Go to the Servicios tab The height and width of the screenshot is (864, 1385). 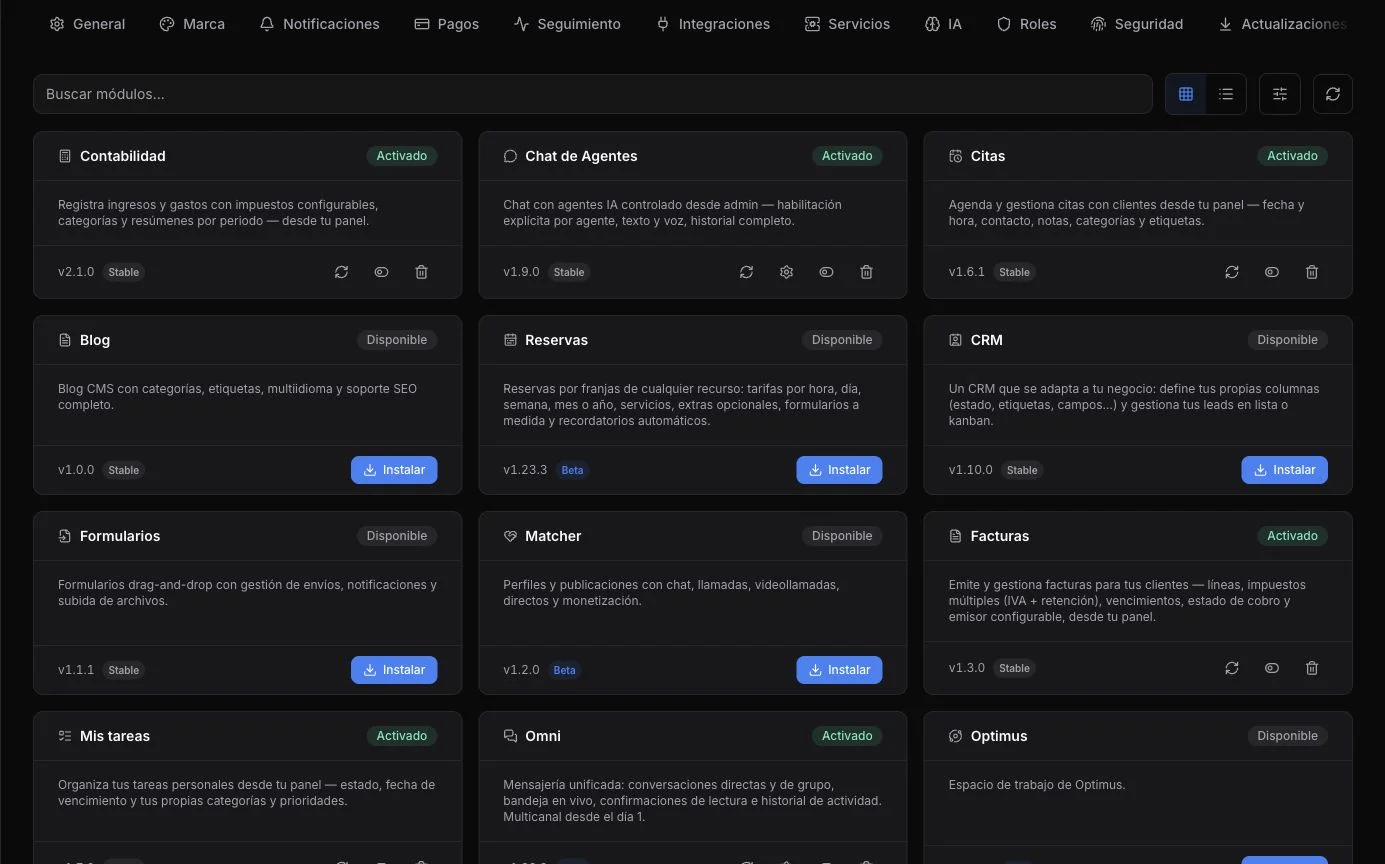pos(847,24)
